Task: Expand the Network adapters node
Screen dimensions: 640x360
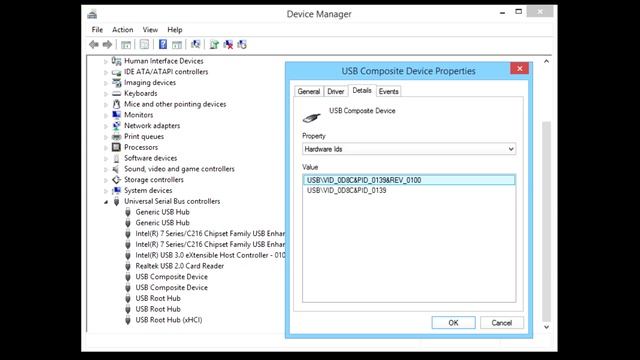Action: click(106, 126)
